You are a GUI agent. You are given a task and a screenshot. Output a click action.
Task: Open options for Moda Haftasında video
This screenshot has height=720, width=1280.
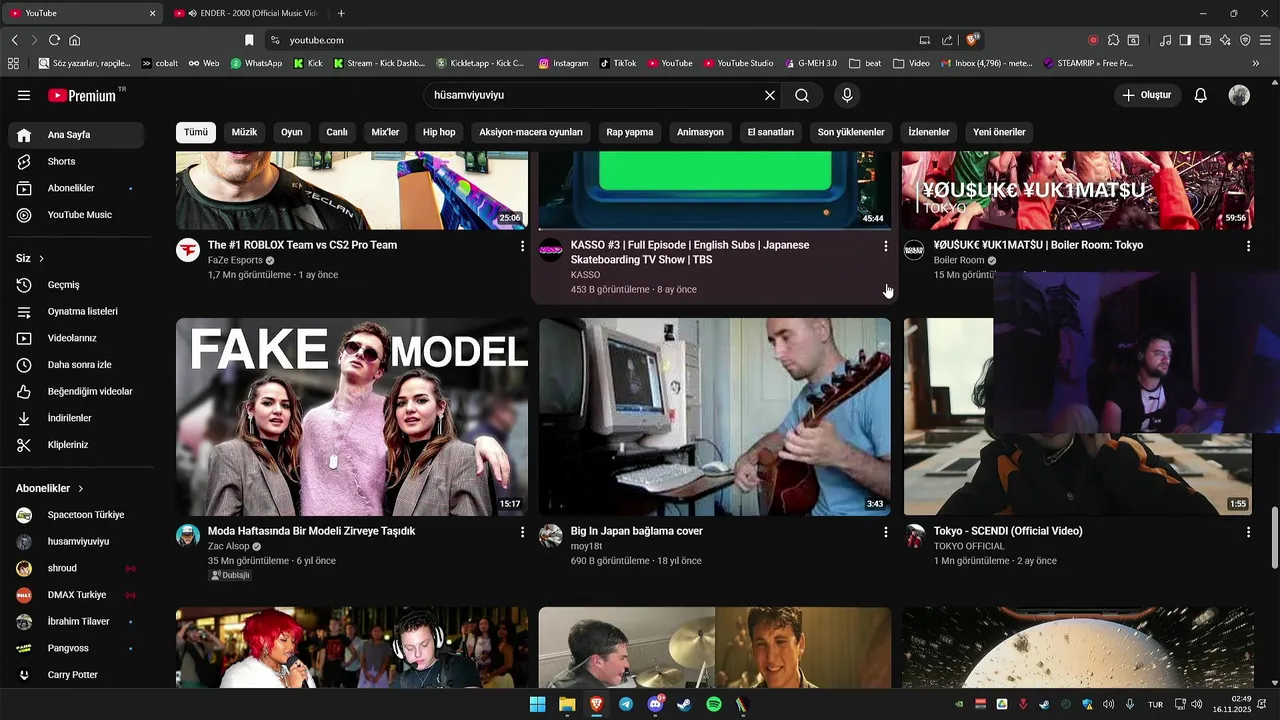(x=522, y=533)
